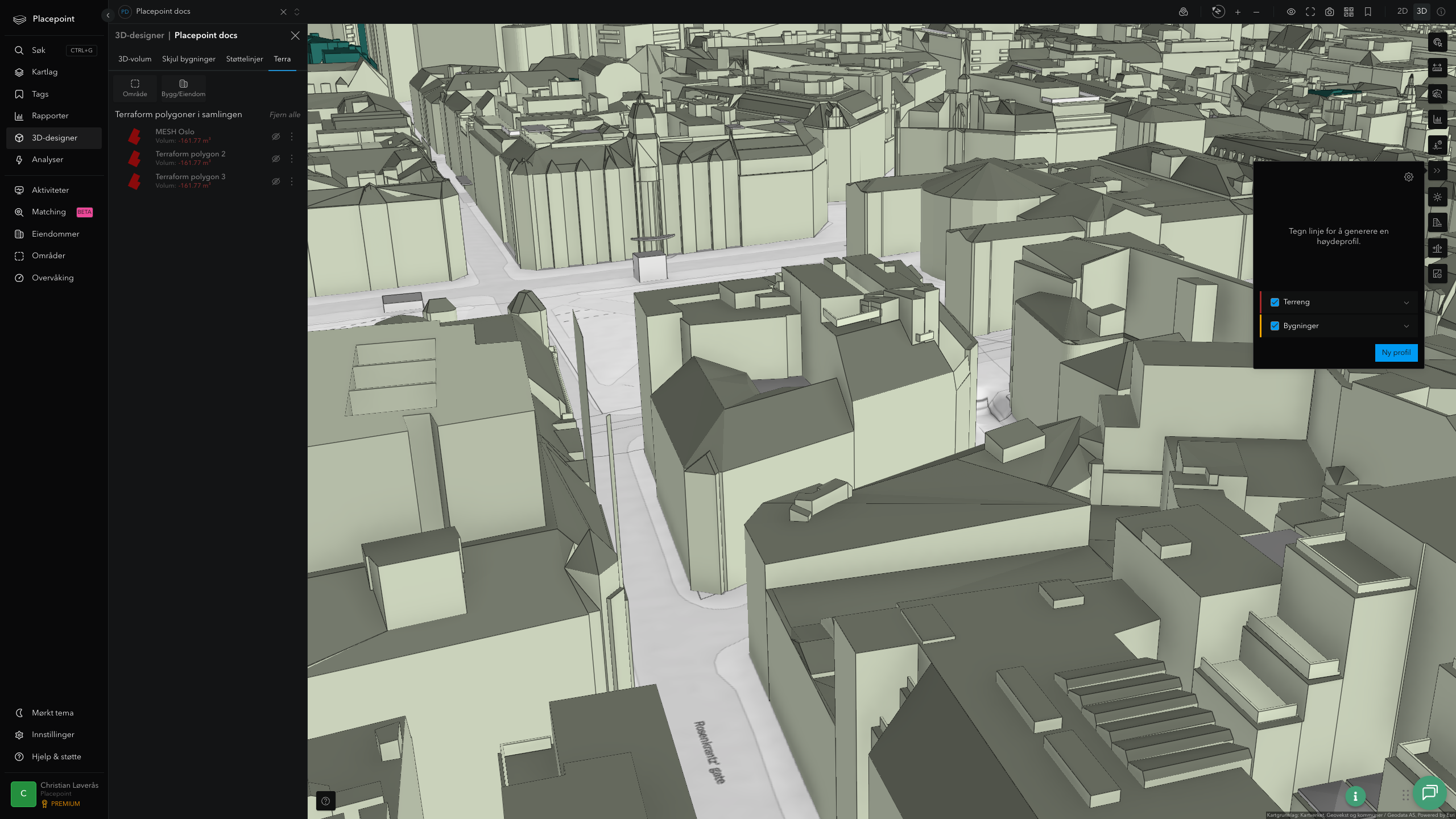
Task: Click Fjern alle to remove polygons
Action: point(285,115)
